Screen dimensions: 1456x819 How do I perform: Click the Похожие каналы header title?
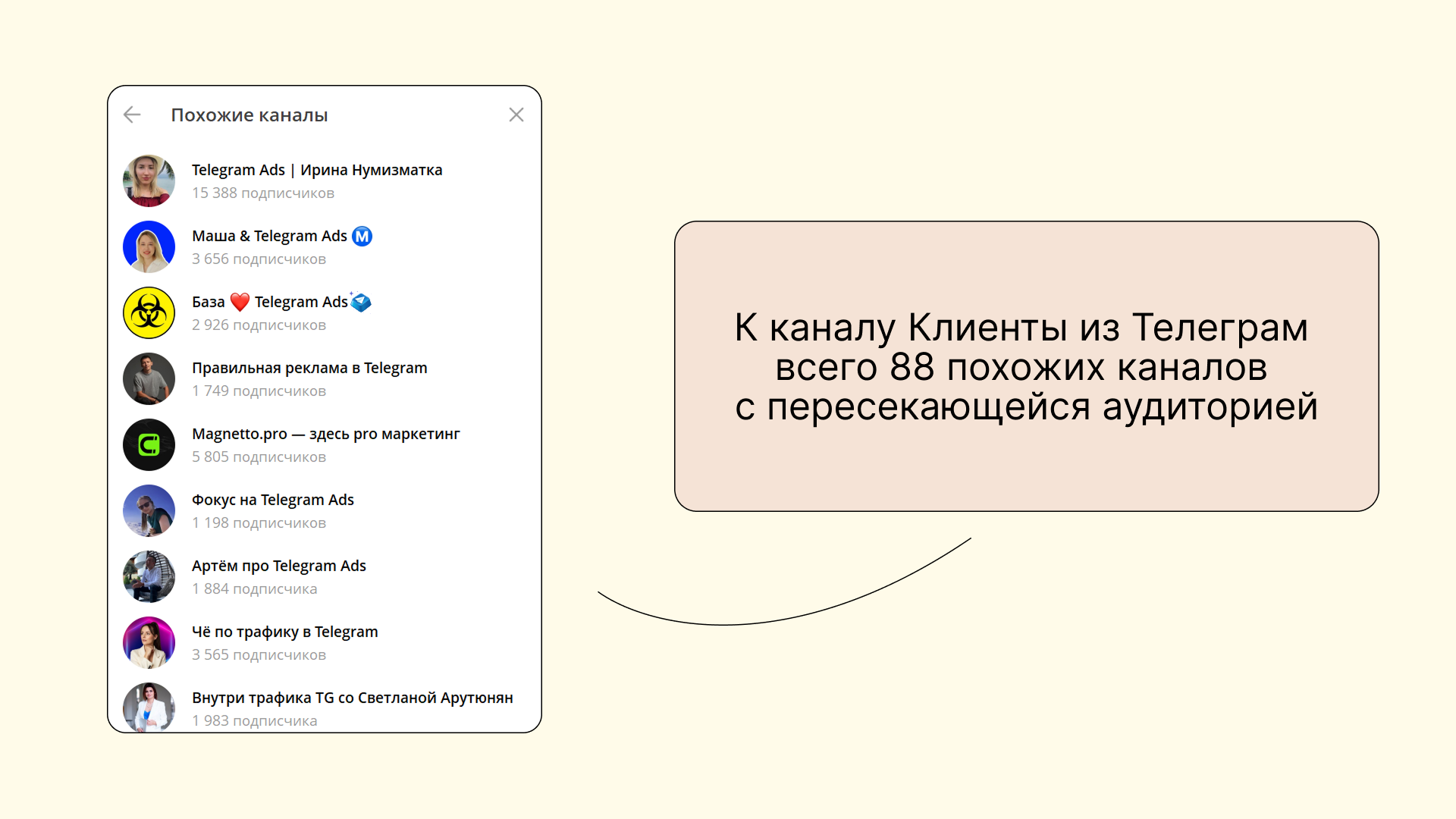click(249, 115)
